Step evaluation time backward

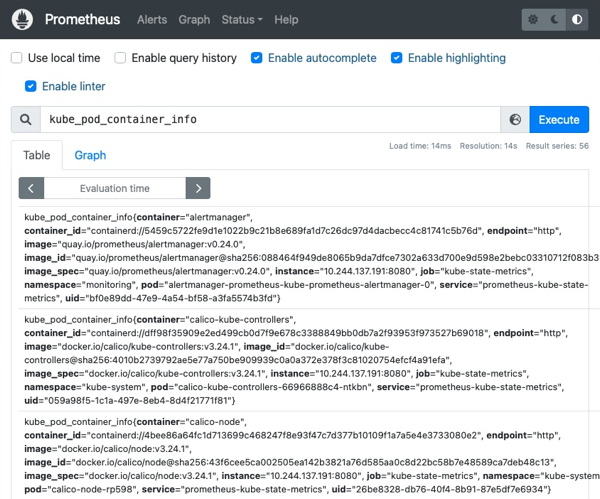coord(31,188)
